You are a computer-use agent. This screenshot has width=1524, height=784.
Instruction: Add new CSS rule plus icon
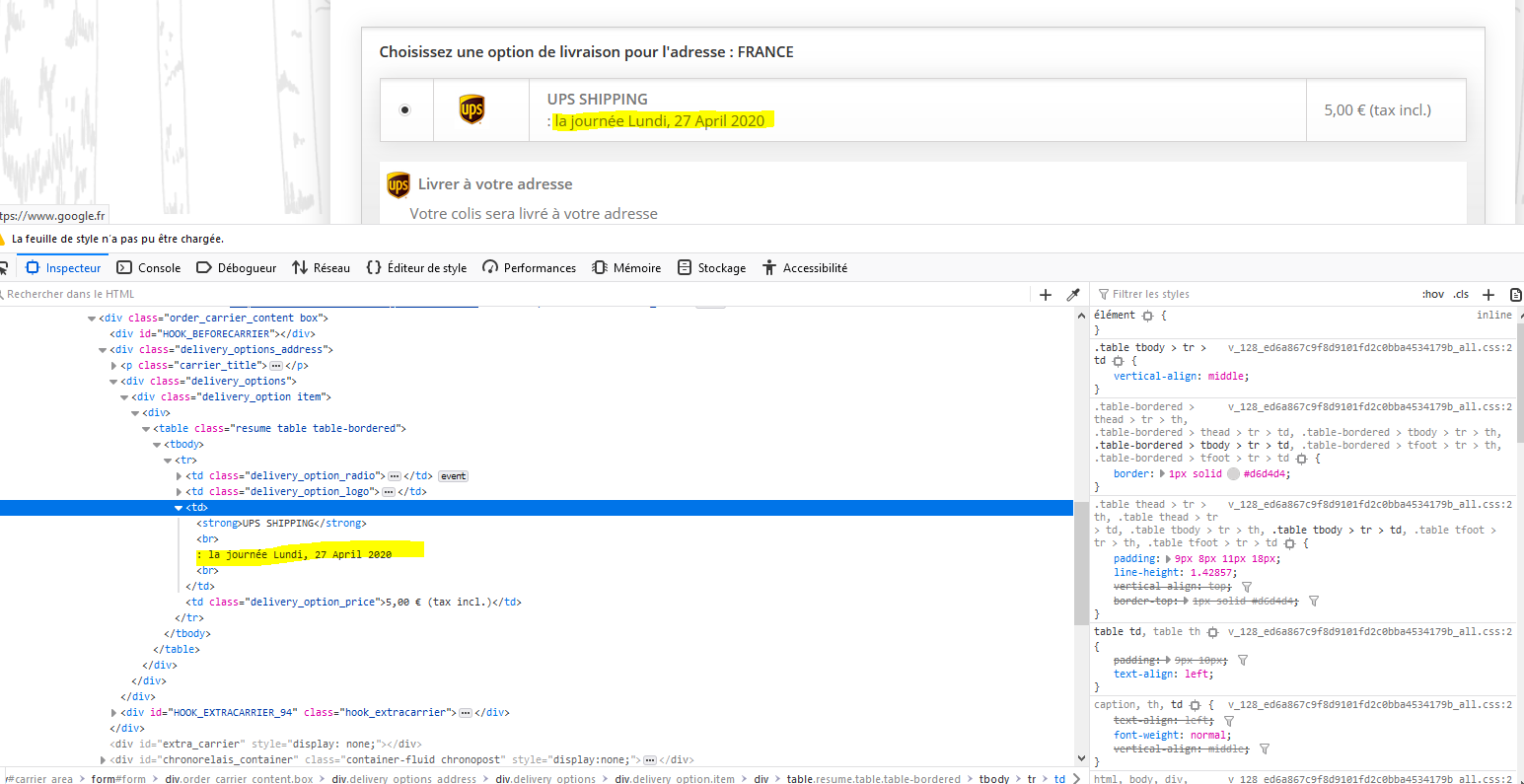point(1488,294)
